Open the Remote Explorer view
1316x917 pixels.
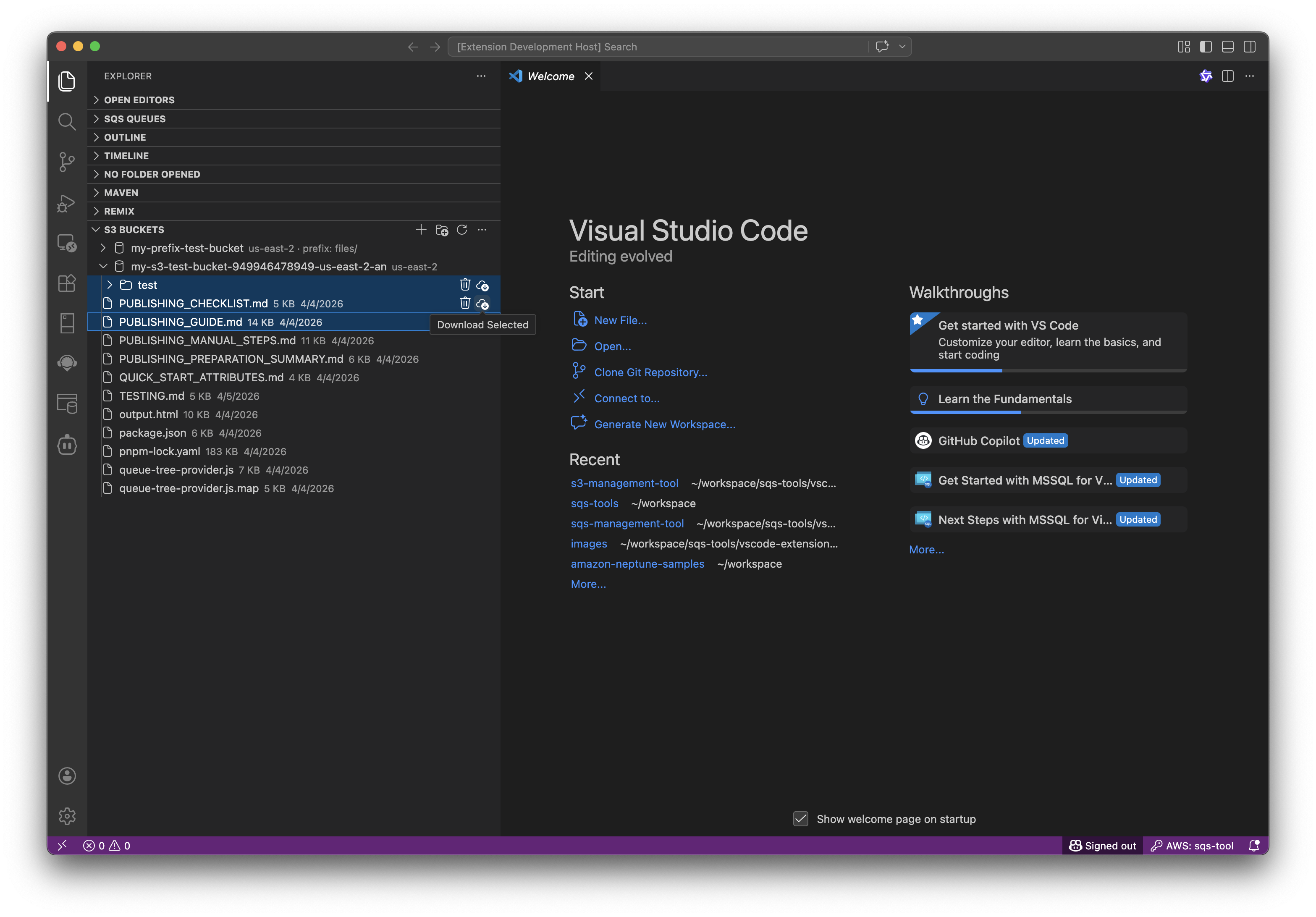click(67, 243)
